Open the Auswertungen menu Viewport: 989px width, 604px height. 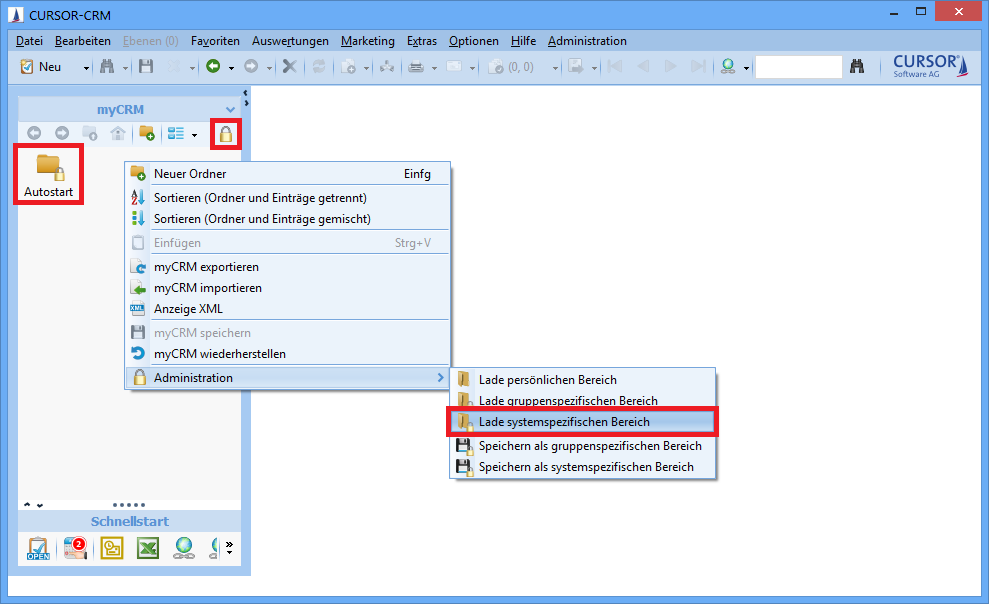[290, 41]
